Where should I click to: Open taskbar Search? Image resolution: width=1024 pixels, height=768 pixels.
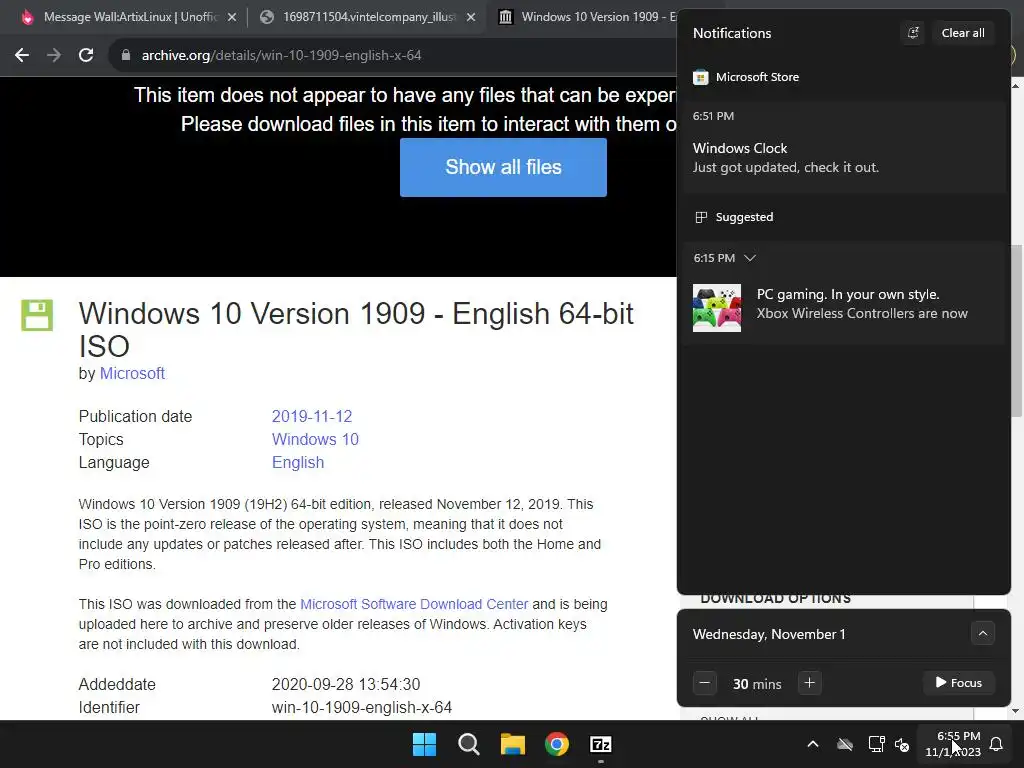click(469, 744)
